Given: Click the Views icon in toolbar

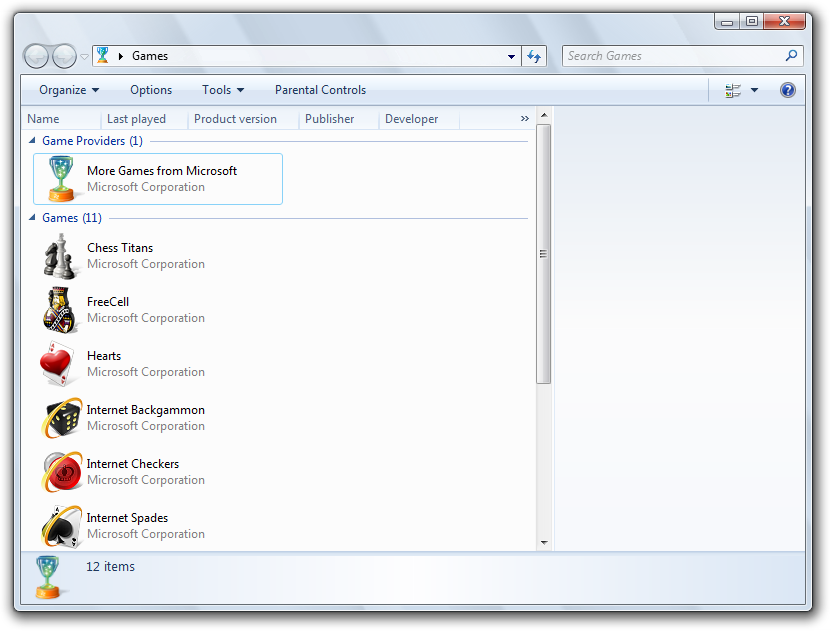Looking at the screenshot, I should click(x=733, y=90).
